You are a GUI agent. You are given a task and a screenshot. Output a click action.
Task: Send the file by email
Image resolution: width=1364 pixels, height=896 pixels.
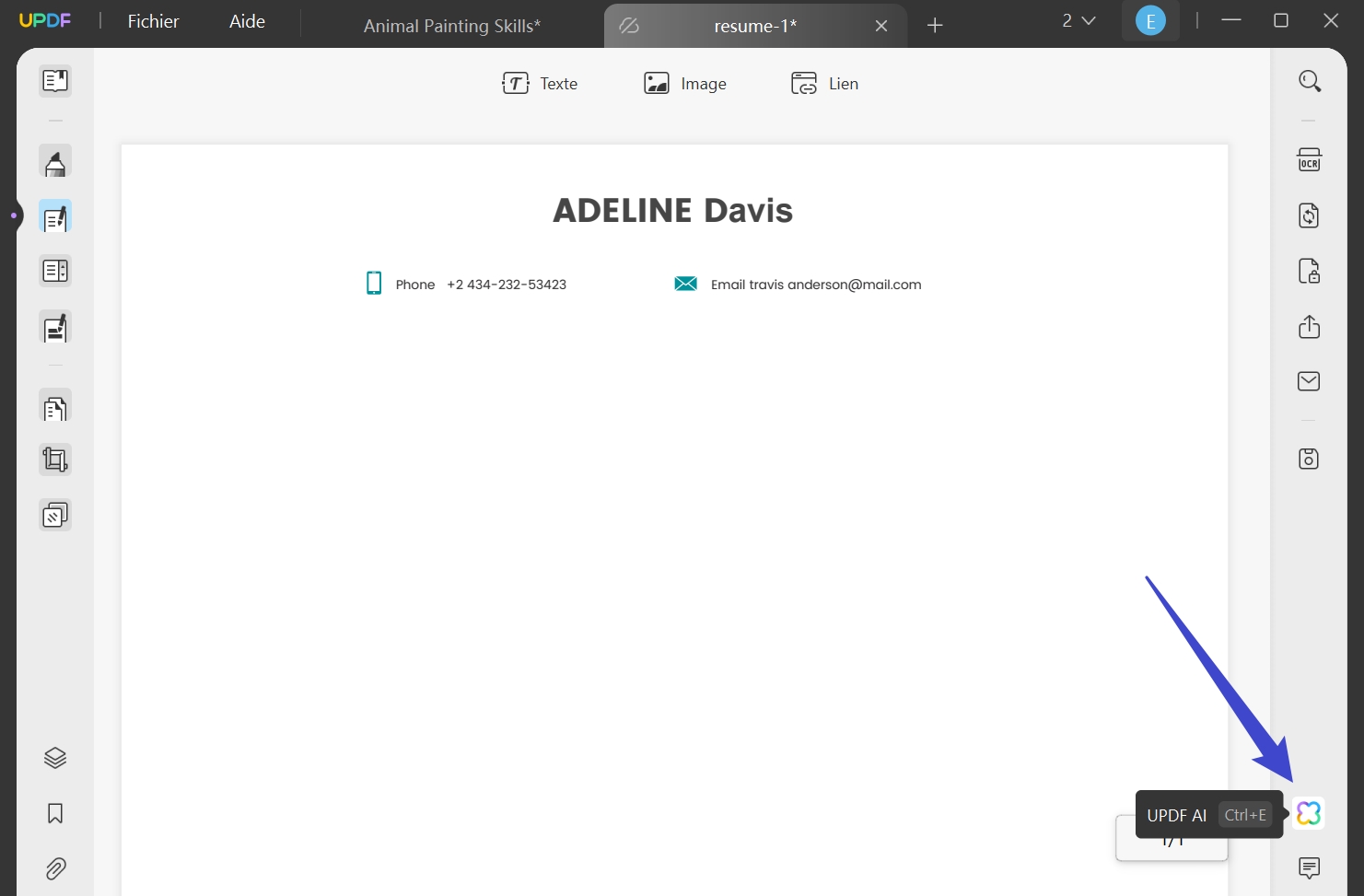1309,381
